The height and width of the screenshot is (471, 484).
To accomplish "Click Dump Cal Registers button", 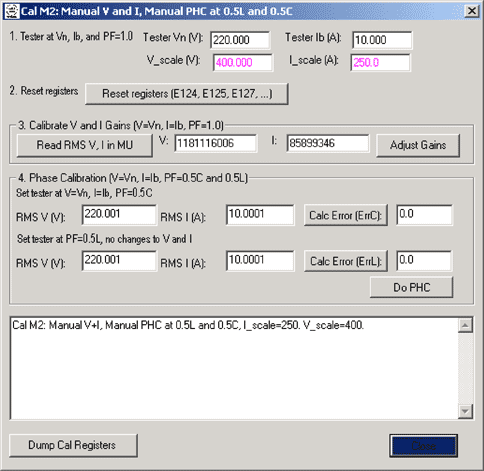I will (73, 445).
